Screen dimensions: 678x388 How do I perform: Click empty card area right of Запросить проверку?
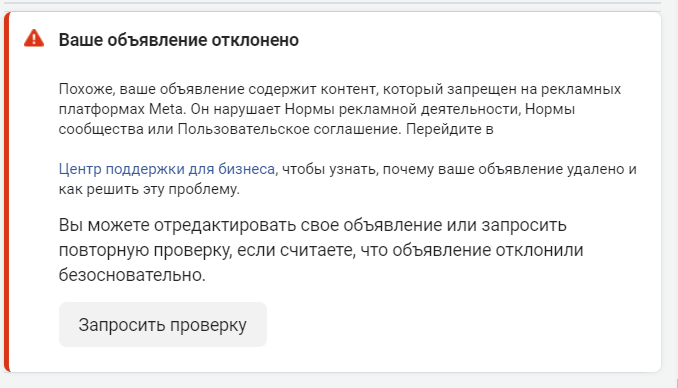[463, 324]
